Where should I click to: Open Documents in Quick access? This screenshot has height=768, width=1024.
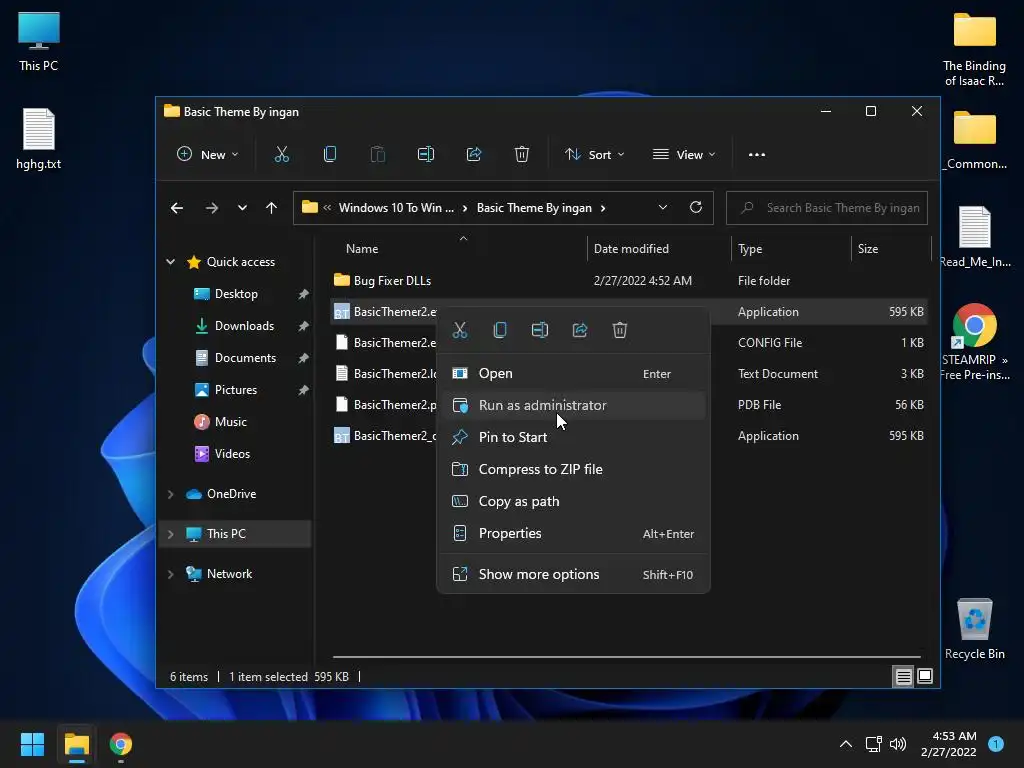coord(246,358)
